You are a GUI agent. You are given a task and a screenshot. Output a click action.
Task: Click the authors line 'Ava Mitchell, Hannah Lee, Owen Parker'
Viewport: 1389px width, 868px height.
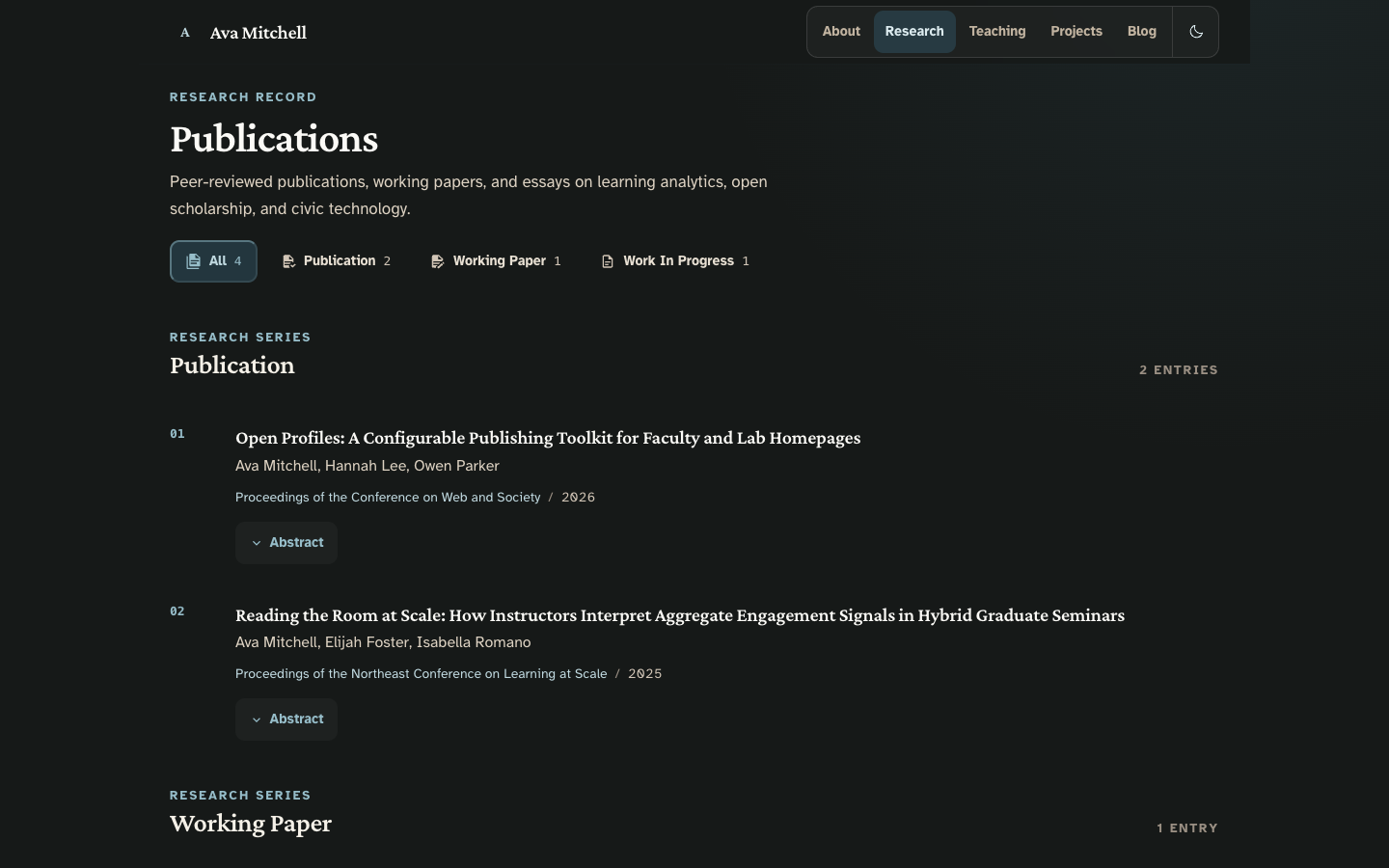pos(368,466)
